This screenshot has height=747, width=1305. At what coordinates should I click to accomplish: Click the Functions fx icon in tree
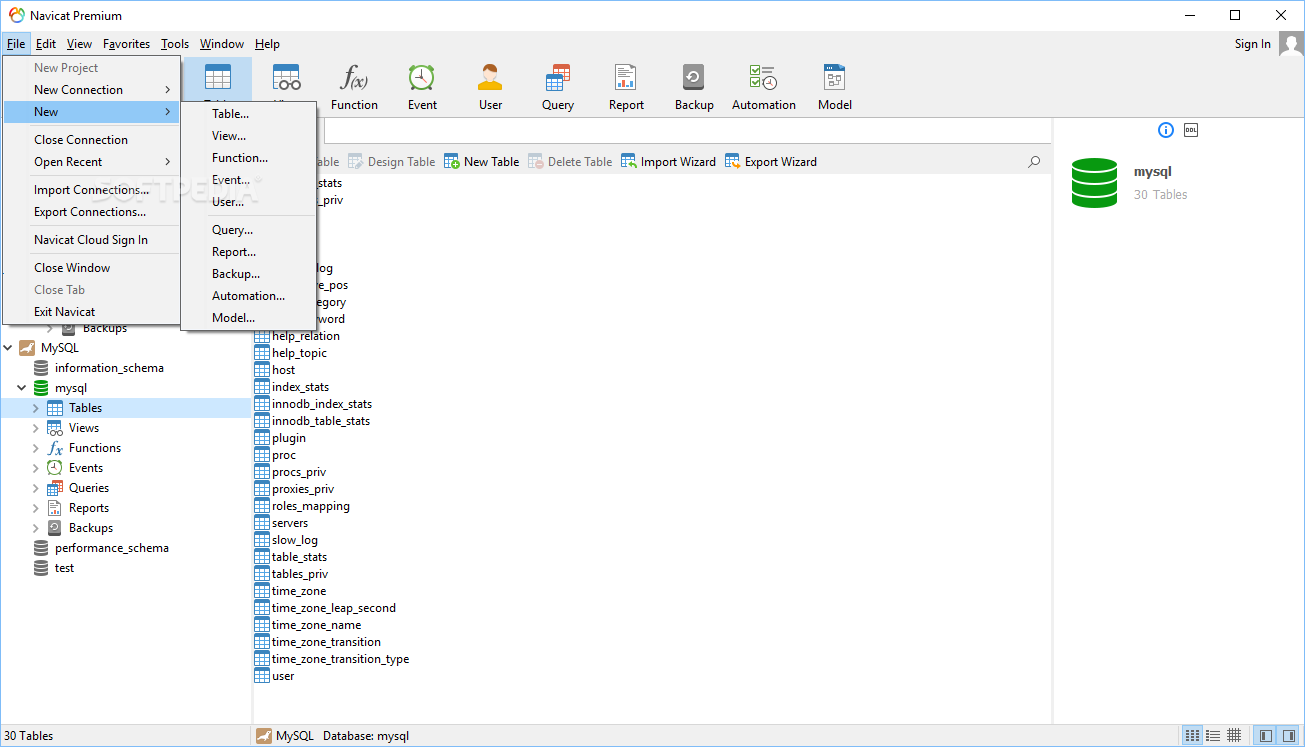pos(55,448)
